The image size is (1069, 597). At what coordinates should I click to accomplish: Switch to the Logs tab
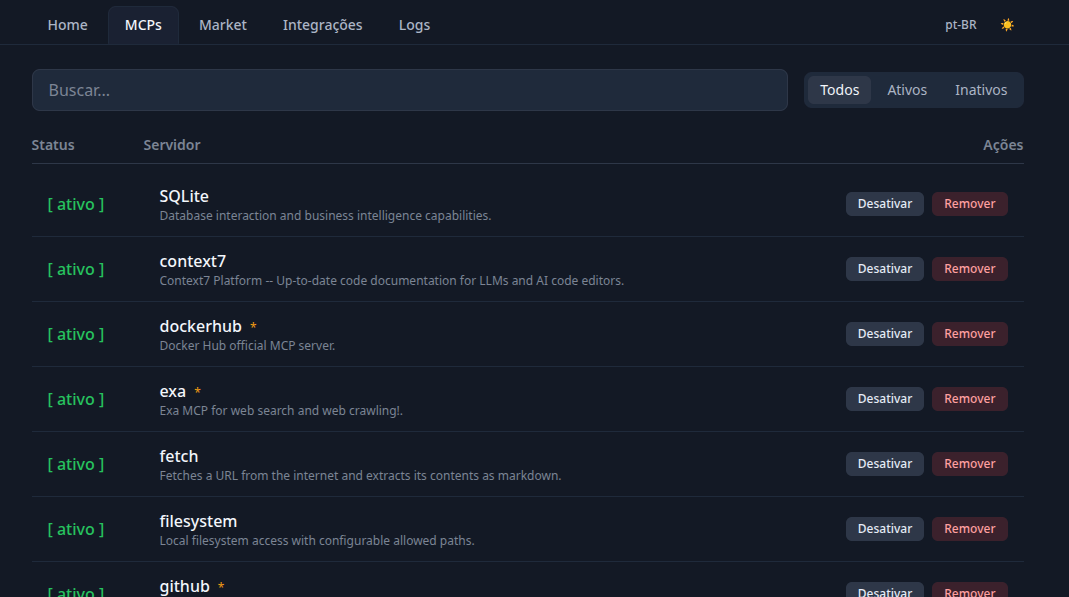[415, 25]
